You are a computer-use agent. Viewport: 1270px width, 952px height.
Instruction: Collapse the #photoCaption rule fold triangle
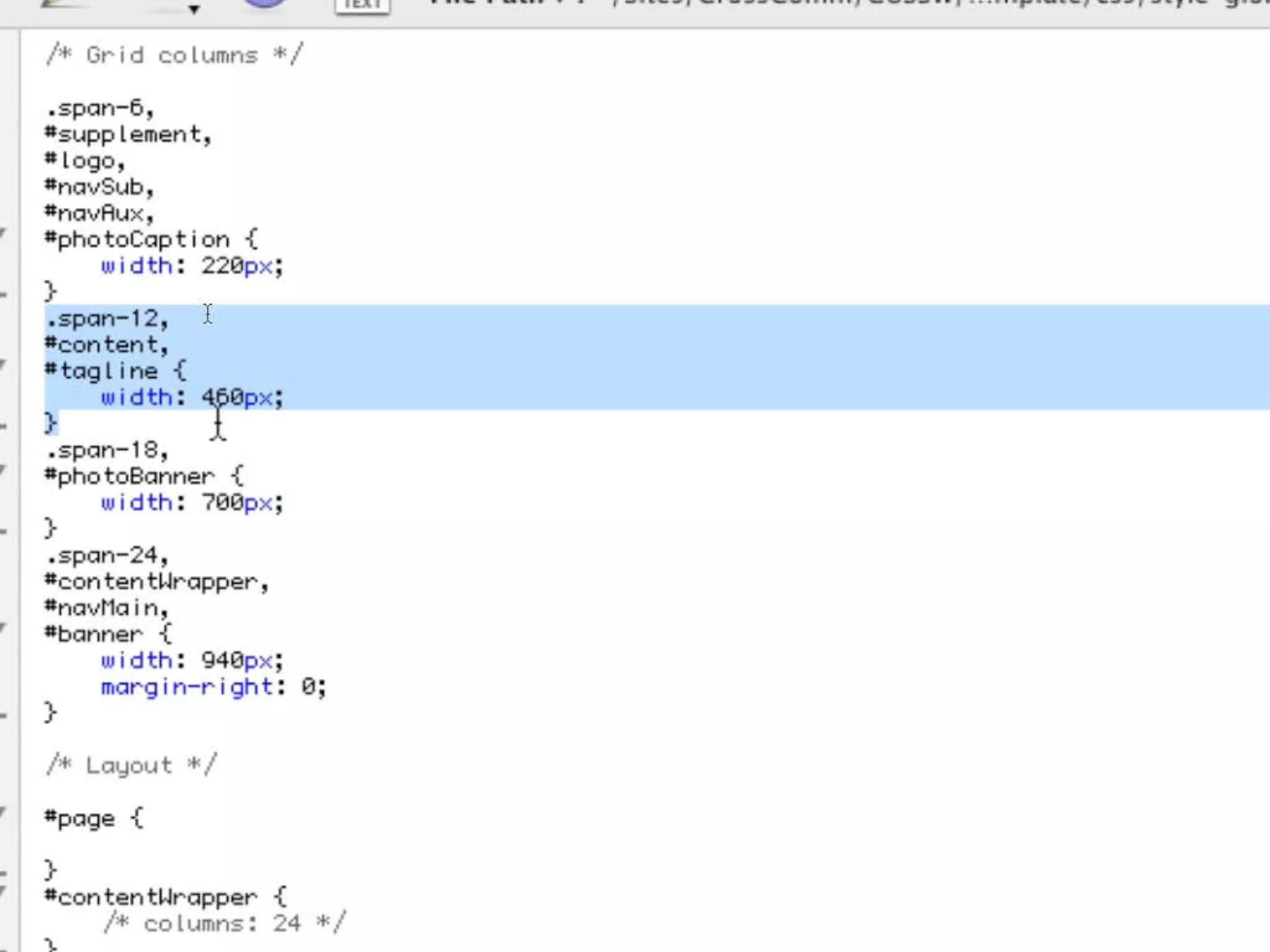click(x=3, y=234)
